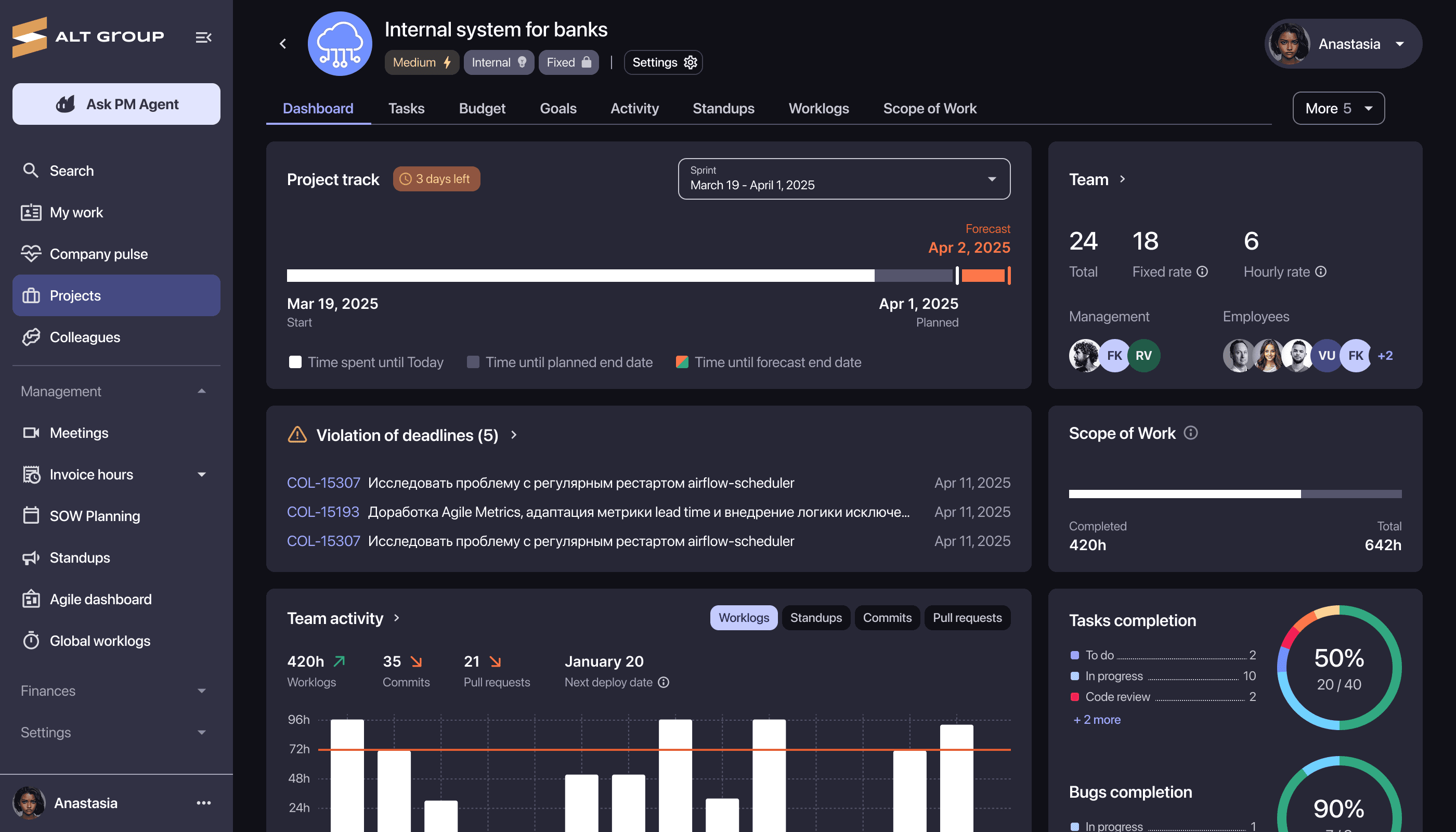Switch Team activity to Pull requests
The image size is (1456, 832).
[967, 618]
